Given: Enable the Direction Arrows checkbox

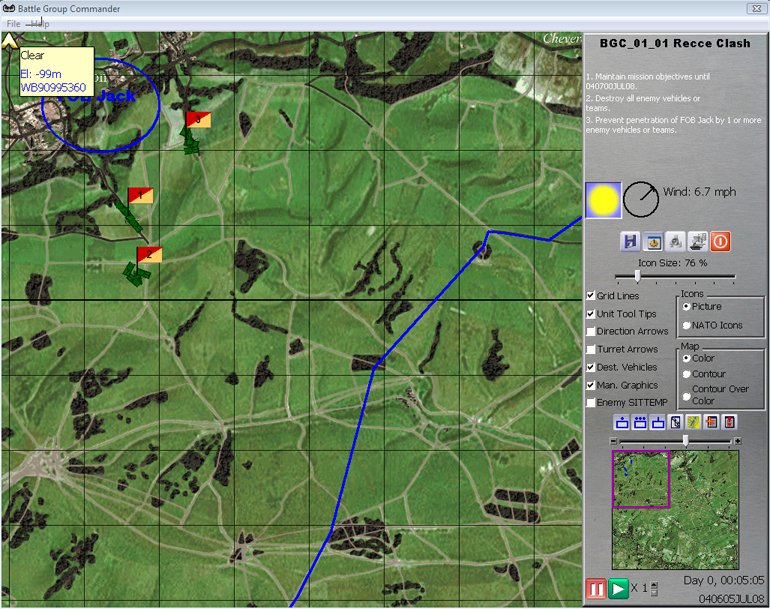Looking at the screenshot, I should (591, 331).
